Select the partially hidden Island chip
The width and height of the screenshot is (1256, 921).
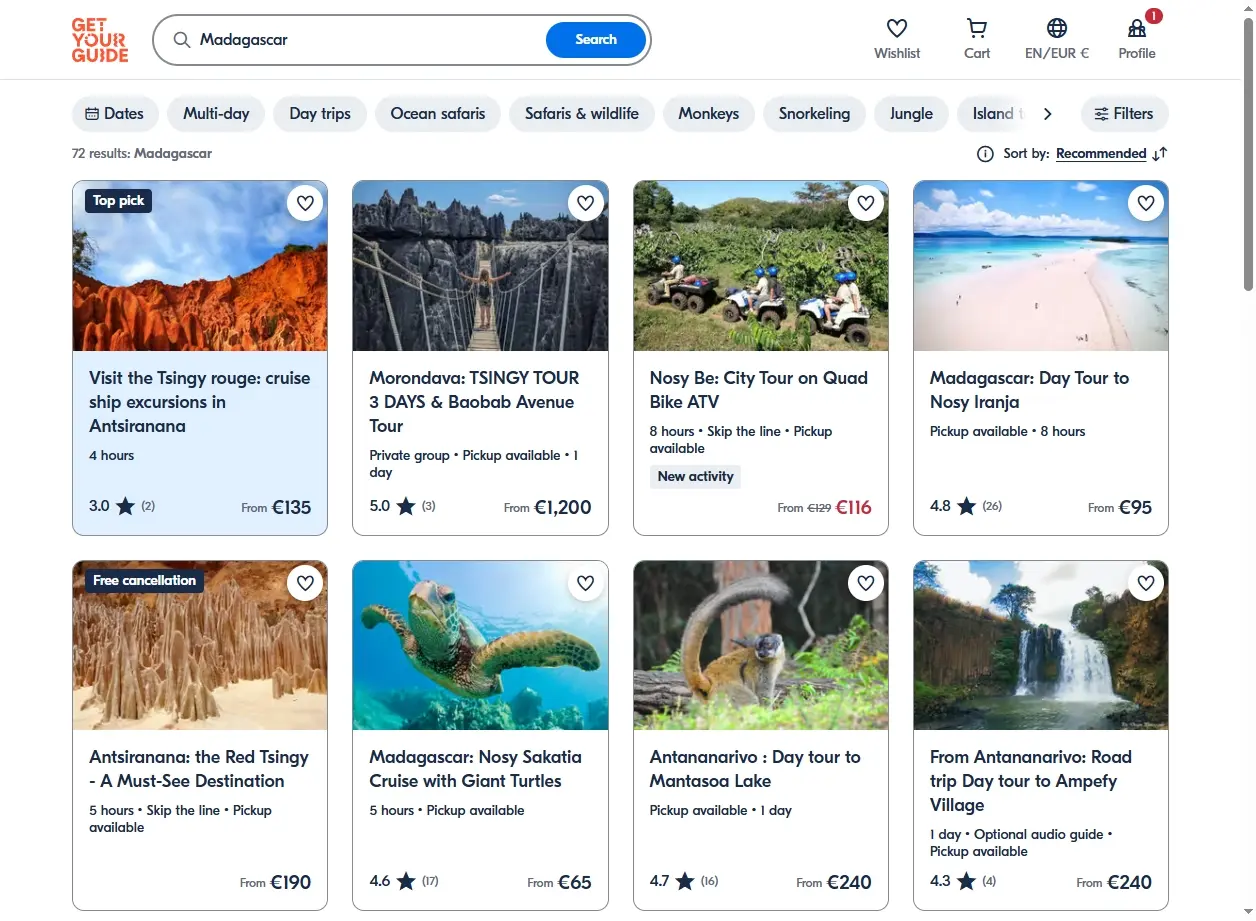tap(994, 114)
